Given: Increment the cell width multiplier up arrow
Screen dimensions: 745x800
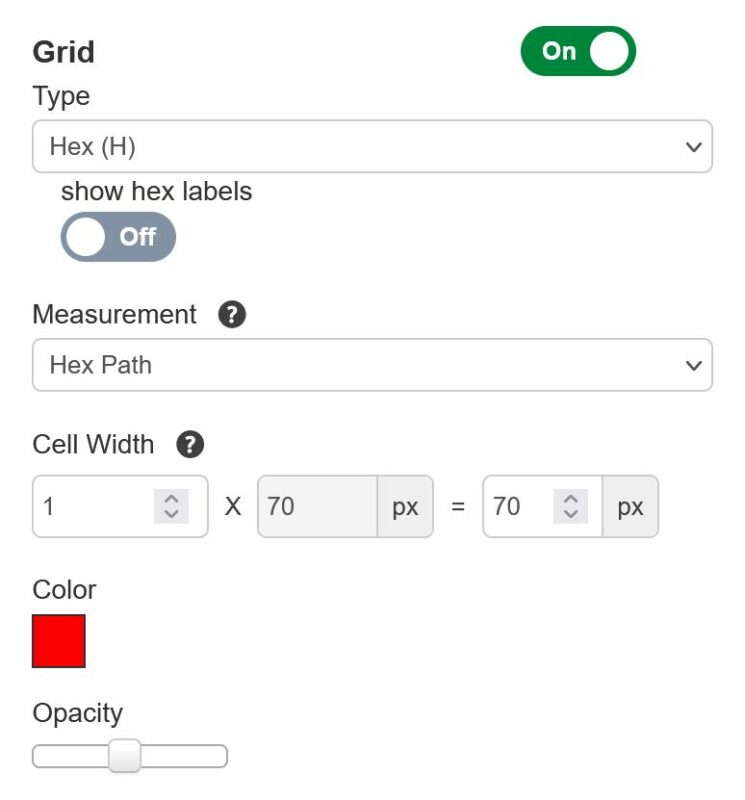Looking at the screenshot, I should [x=171, y=498].
